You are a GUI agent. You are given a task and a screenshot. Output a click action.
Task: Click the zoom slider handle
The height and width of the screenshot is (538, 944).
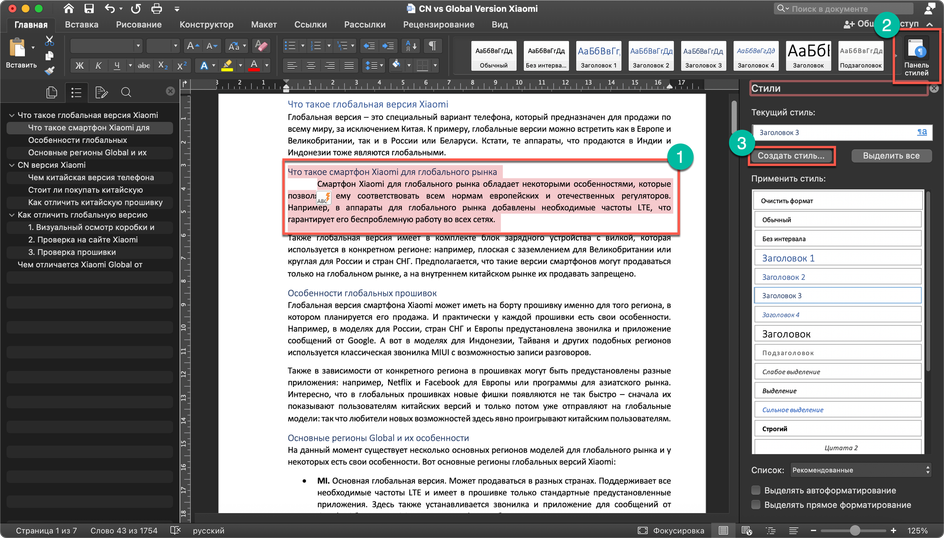pyautogui.click(x=855, y=530)
